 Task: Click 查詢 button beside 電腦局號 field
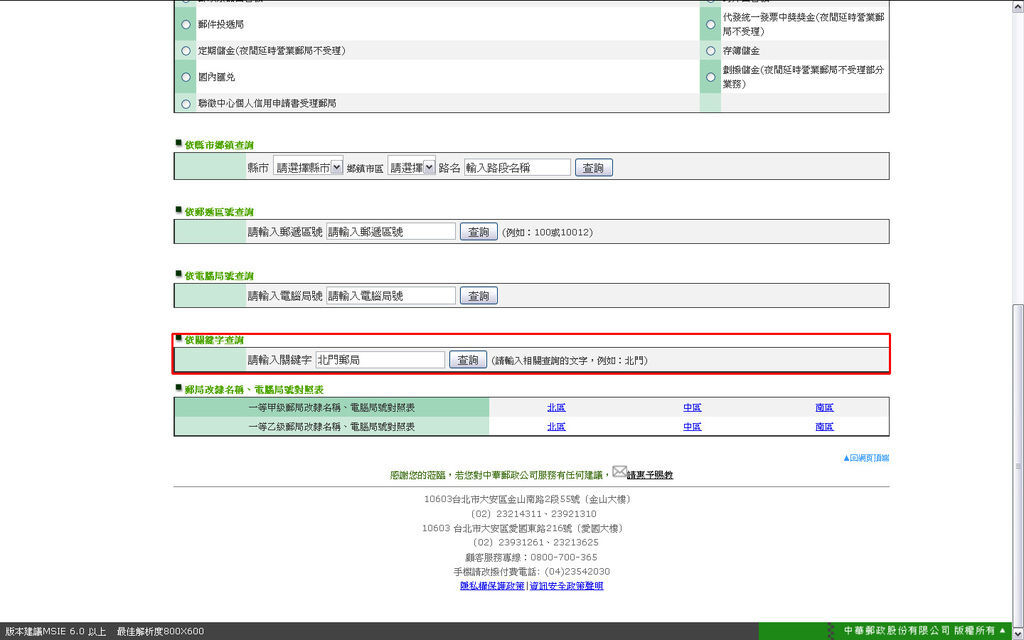pos(479,296)
